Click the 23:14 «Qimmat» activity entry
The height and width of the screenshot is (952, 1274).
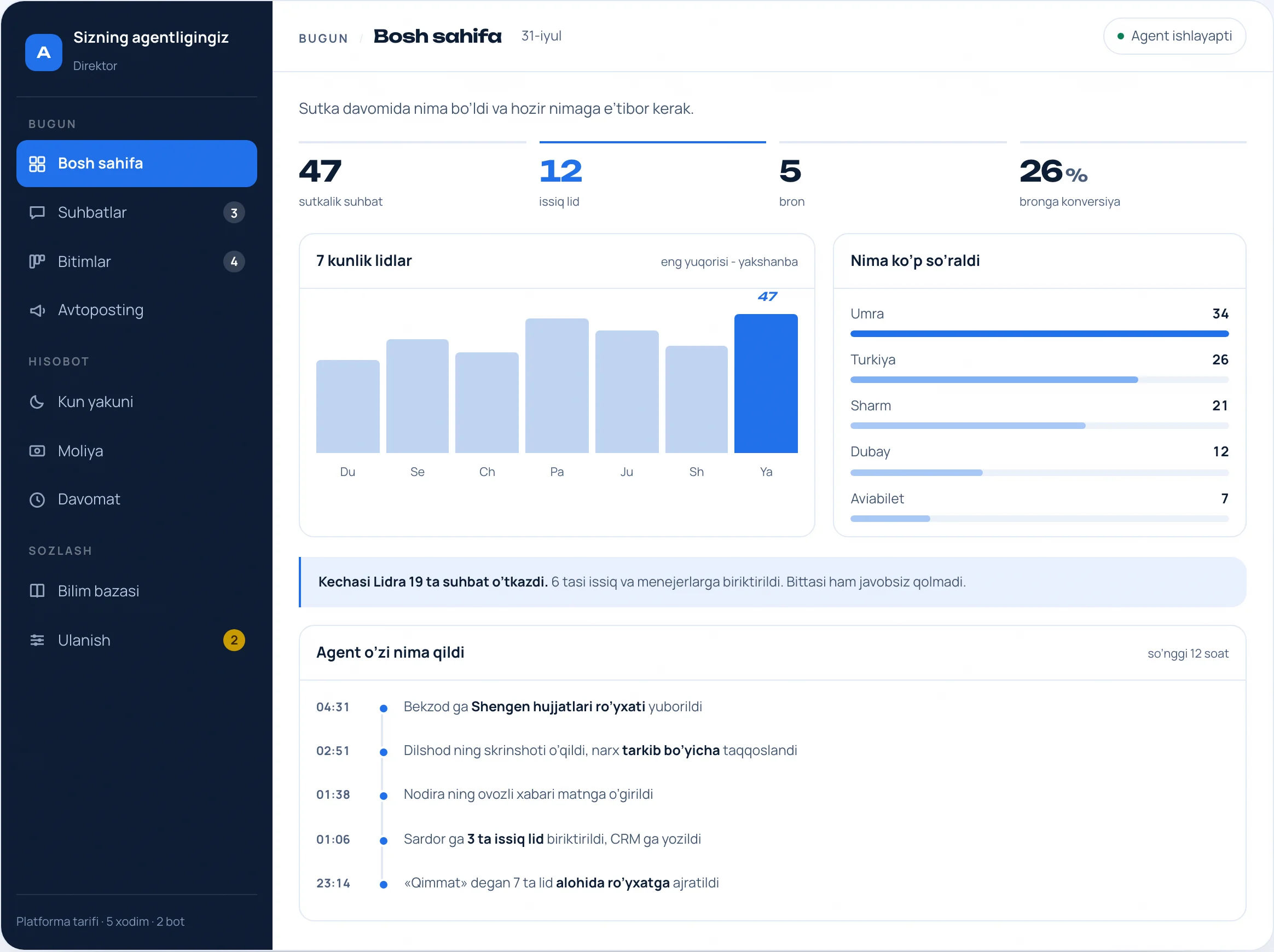[x=772, y=884]
